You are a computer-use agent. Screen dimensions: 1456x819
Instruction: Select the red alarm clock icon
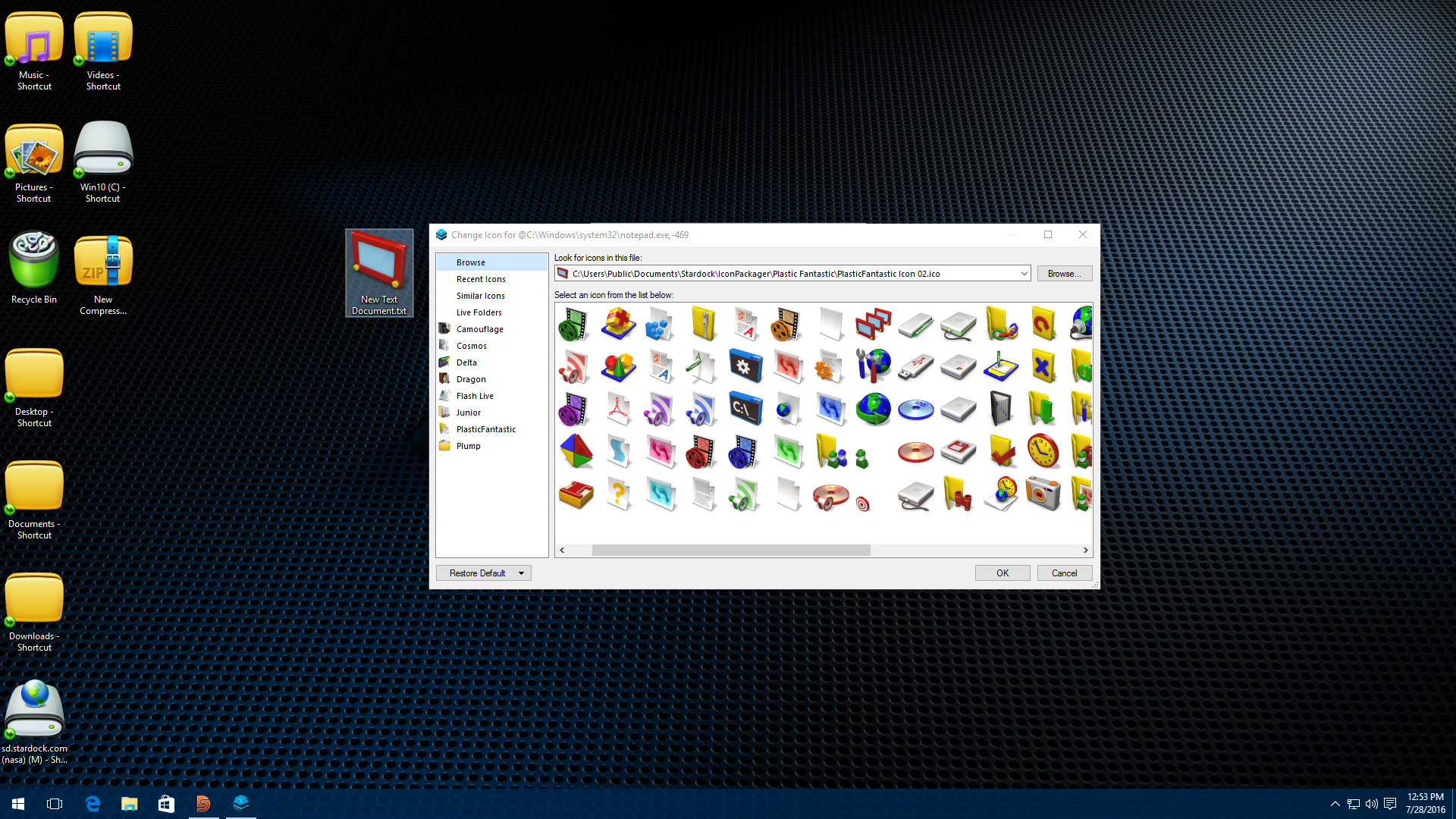pyautogui.click(x=1043, y=451)
